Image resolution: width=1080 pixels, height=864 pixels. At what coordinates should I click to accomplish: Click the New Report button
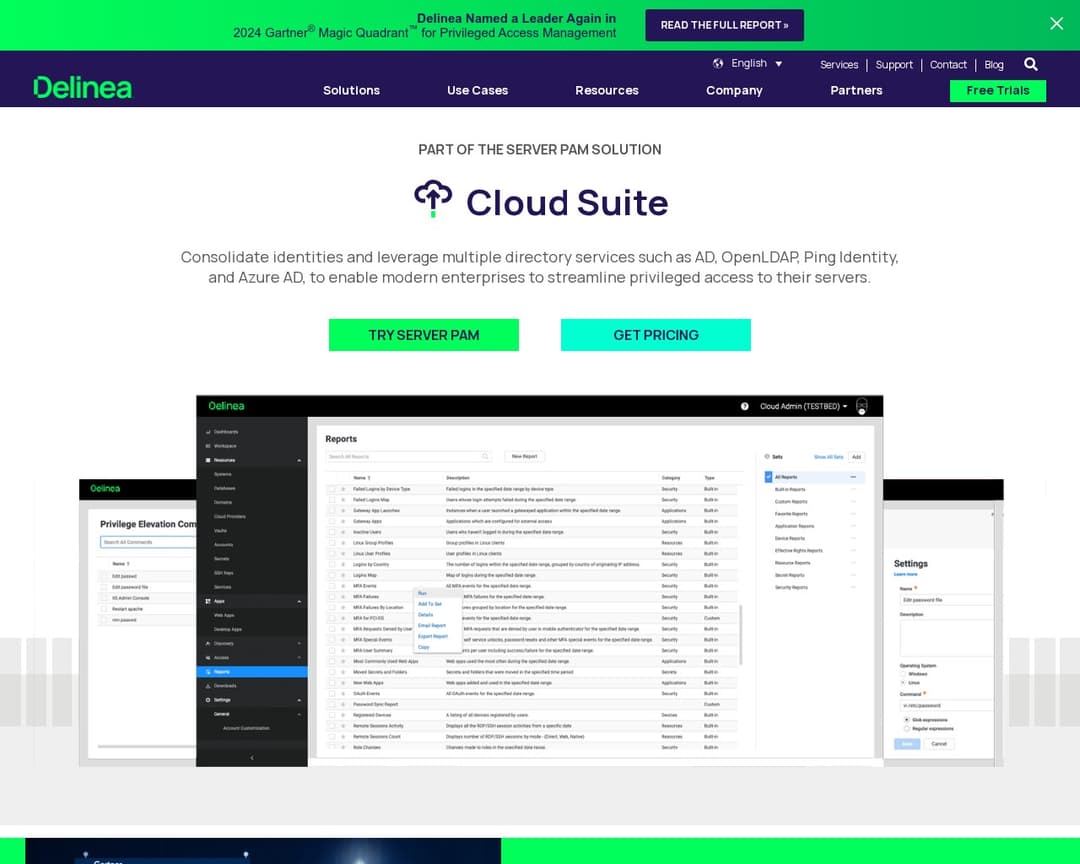525,456
